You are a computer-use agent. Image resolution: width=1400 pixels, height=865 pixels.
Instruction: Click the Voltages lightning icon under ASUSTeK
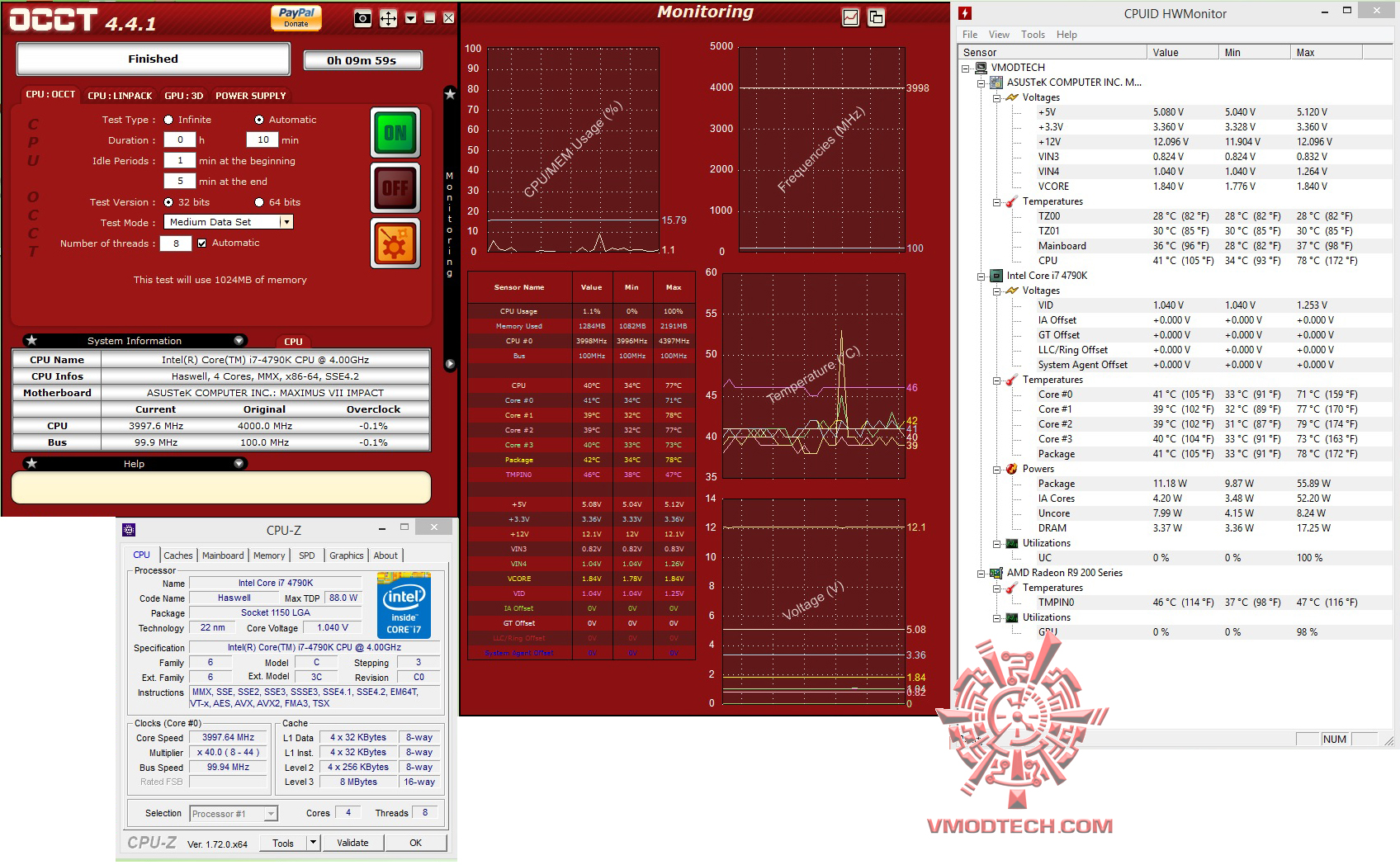coord(1011,97)
